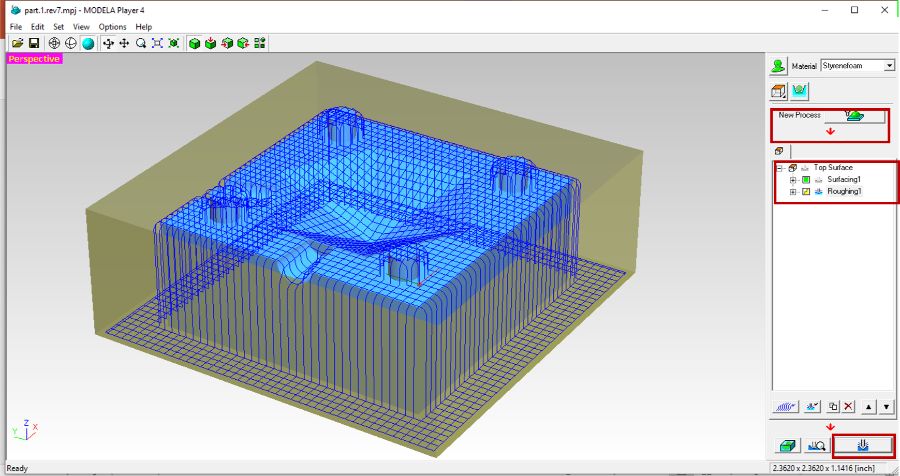Screen dimensions: 900x476
Task: Save the project with the floppy disk icon
Action: [x=34, y=43]
